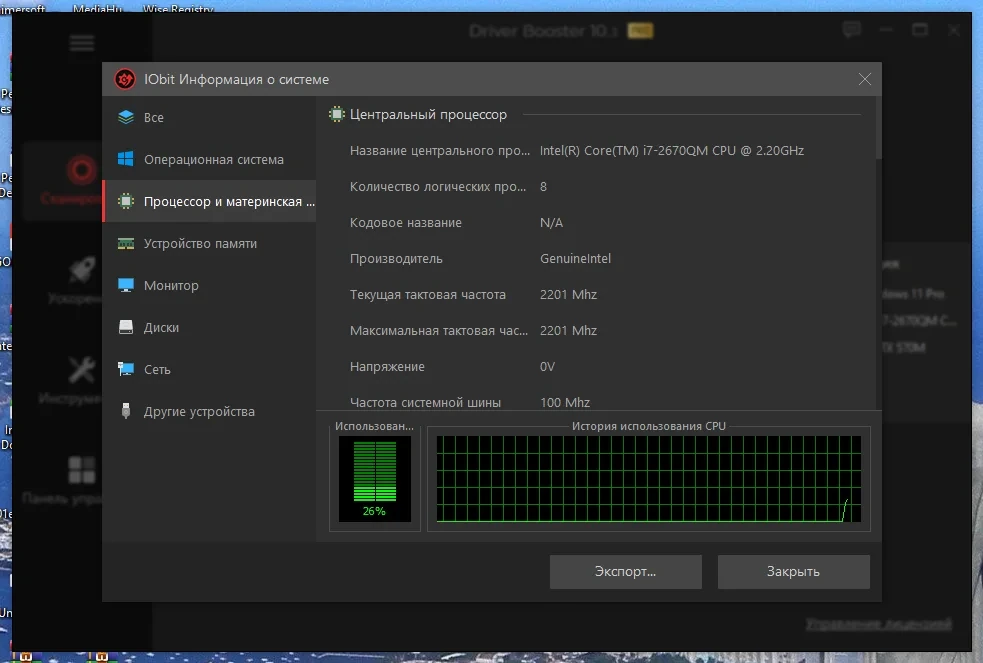Image resolution: width=983 pixels, height=663 pixels.
Task: Select the Все layers icon
Action: [126, 117]
